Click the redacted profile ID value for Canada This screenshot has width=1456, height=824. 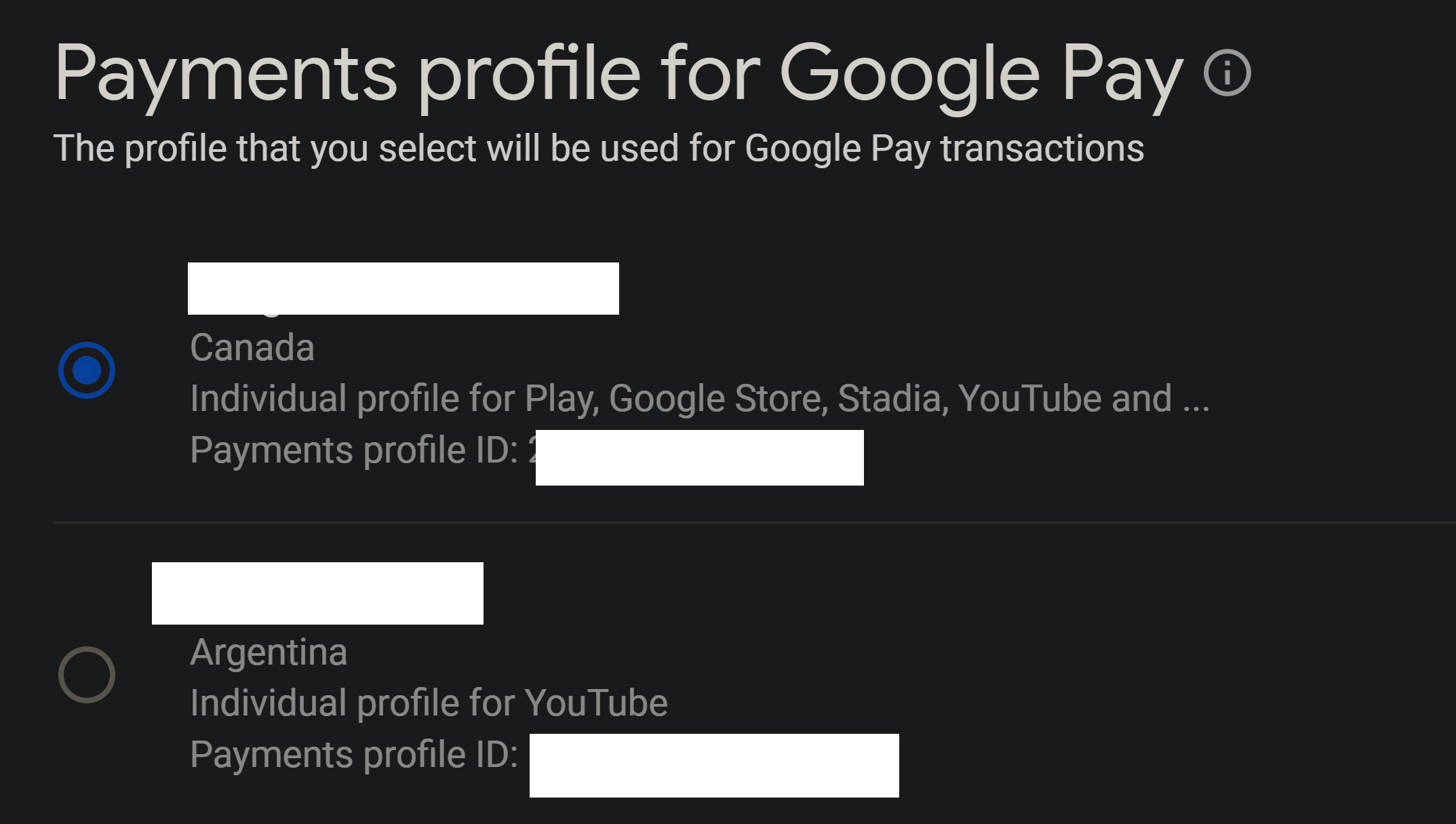pos(699,458)
